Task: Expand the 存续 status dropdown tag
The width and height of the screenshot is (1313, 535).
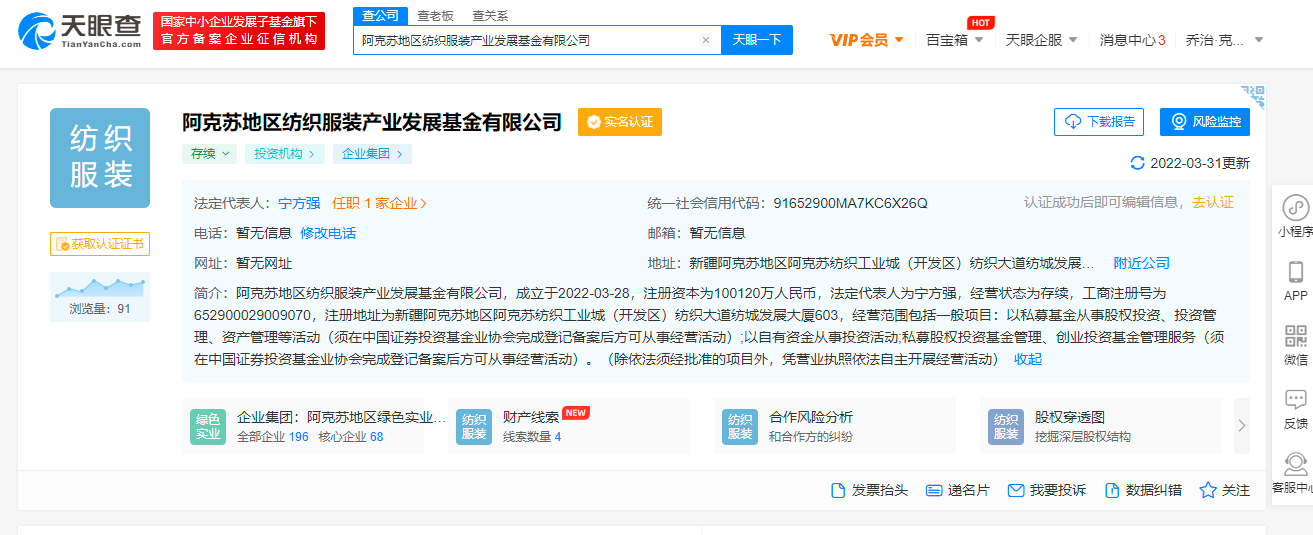Action: point(210,154)
